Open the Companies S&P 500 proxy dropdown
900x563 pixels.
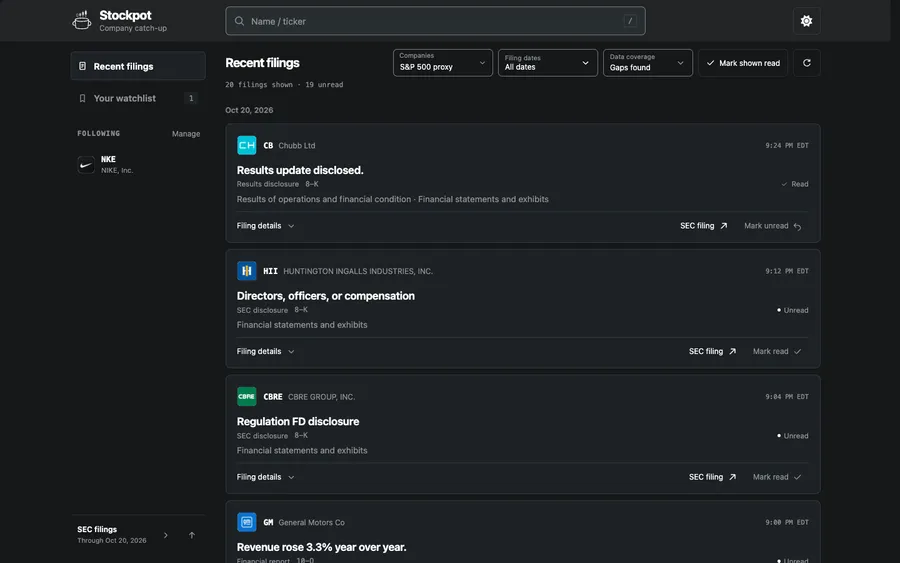(443, 63)
